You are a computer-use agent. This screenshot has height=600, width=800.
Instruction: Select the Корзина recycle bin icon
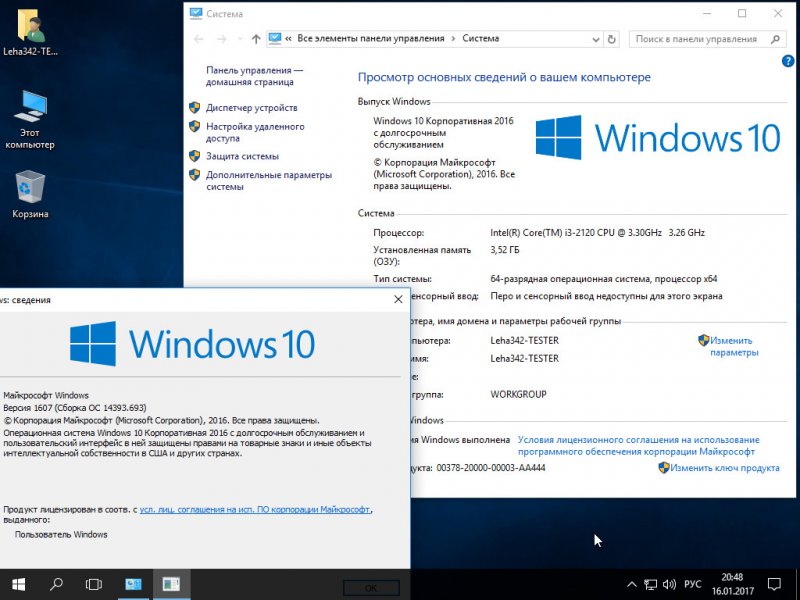(x=30, y=194)
